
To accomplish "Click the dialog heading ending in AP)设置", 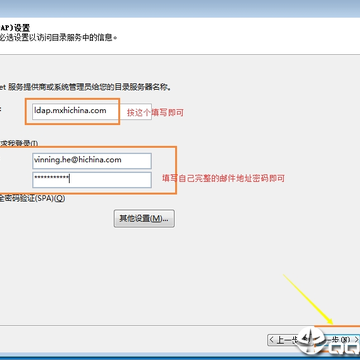I will (15, 27).
